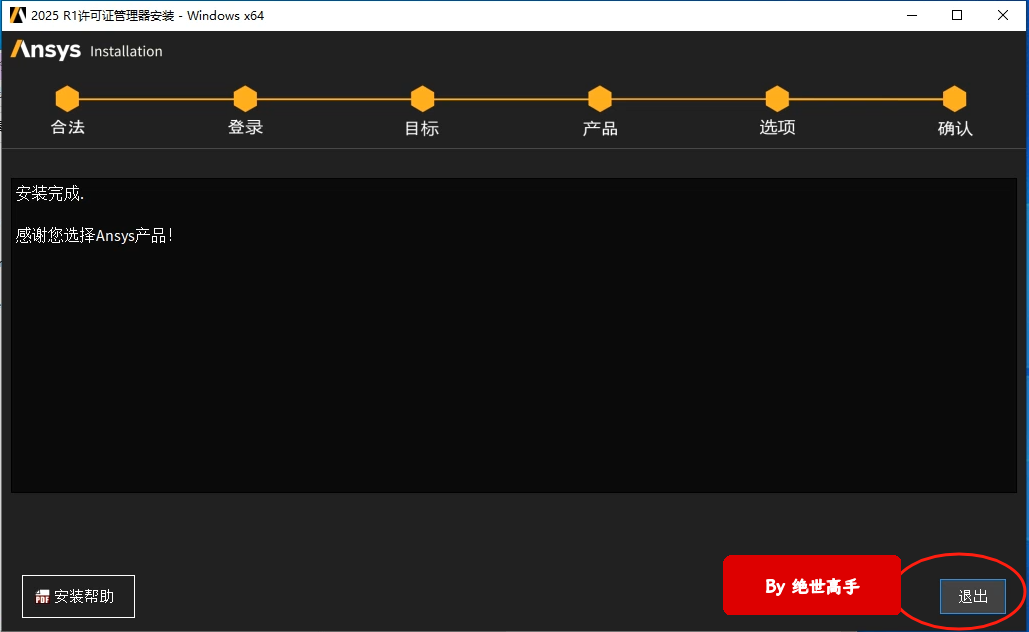The height and width of the screenshot is (632, 1029).
Task: Click the Ansys Installation logo
Action: [x=86, y=51]
